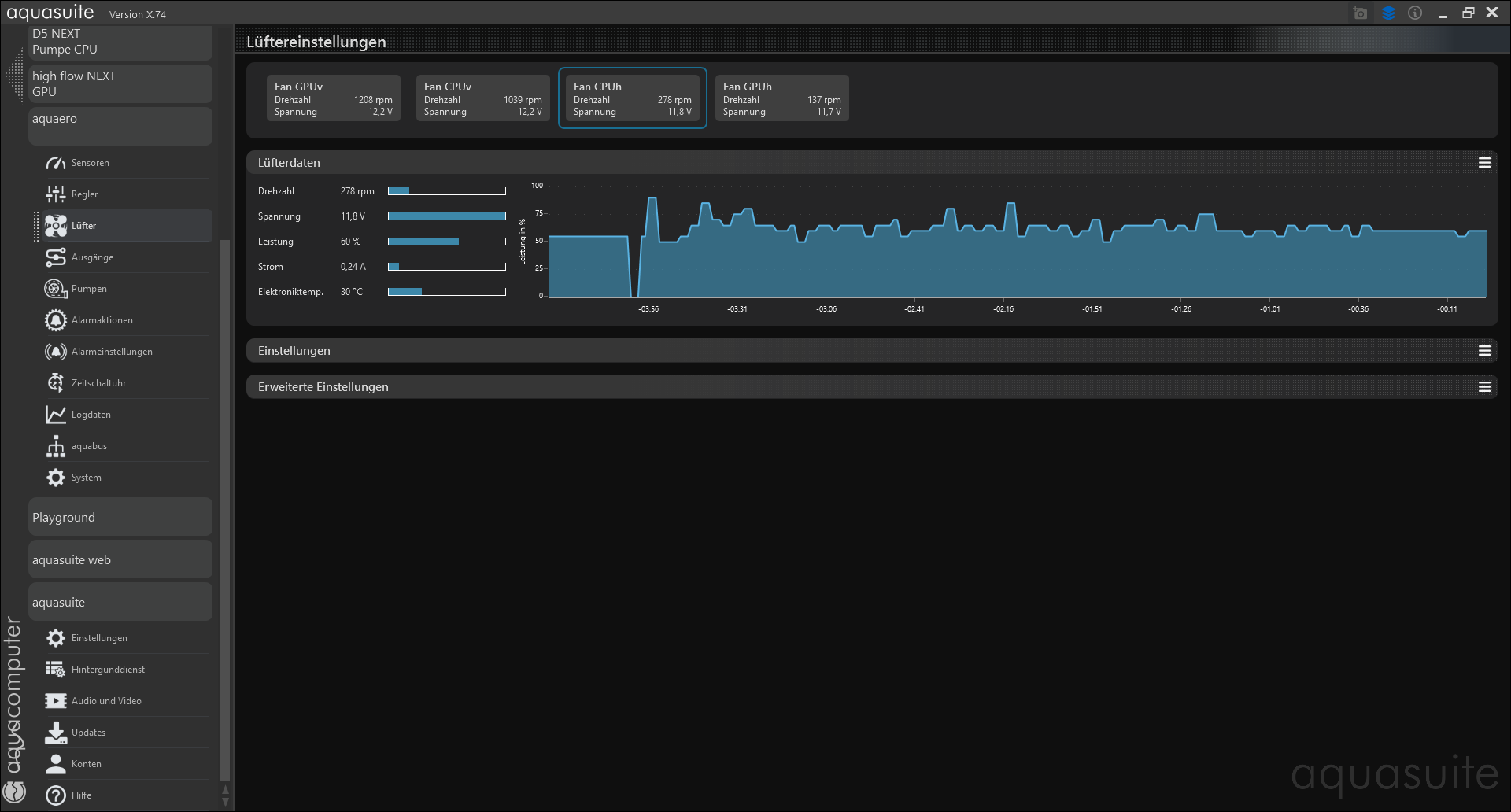Image resolution: width=1511 pixels, height=812 pixels.
Task: Click the Regler sliders icon
Action: point(55,194)
